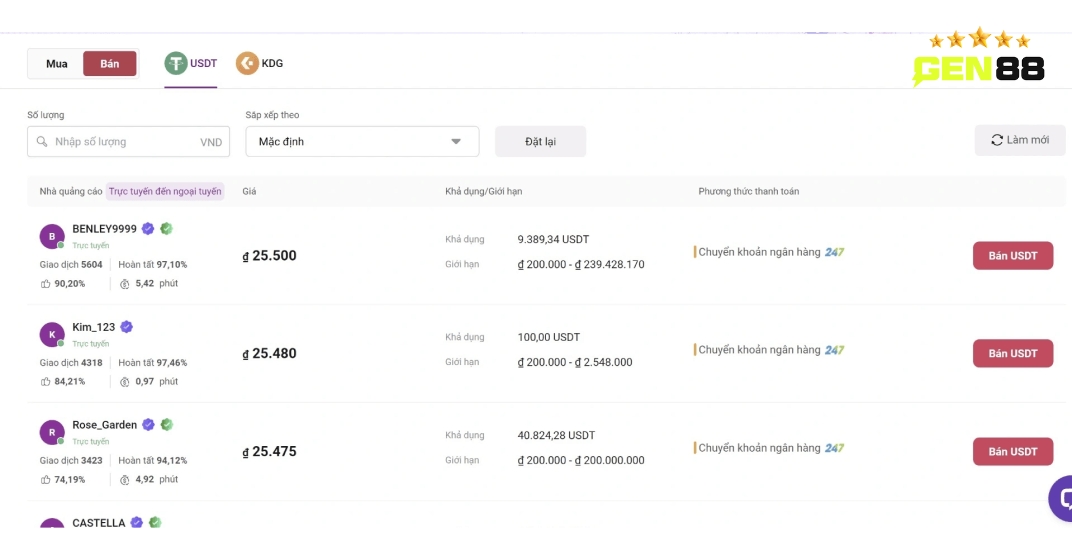1072x560 pixels.
Task: Click thumbs-up icon next to 84,21%
Action: [45, 382]
